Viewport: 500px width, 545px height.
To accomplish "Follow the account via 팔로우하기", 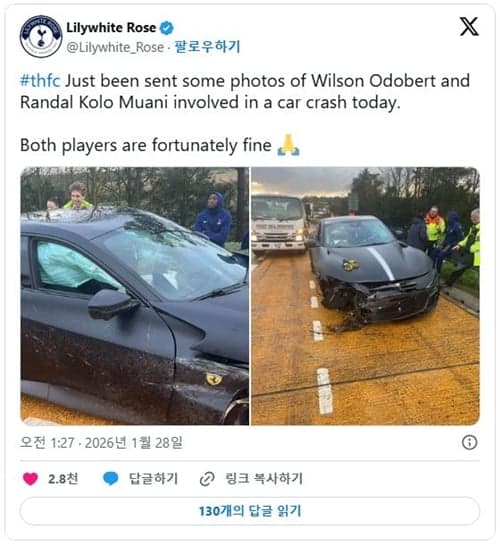I will coord(207,47).
